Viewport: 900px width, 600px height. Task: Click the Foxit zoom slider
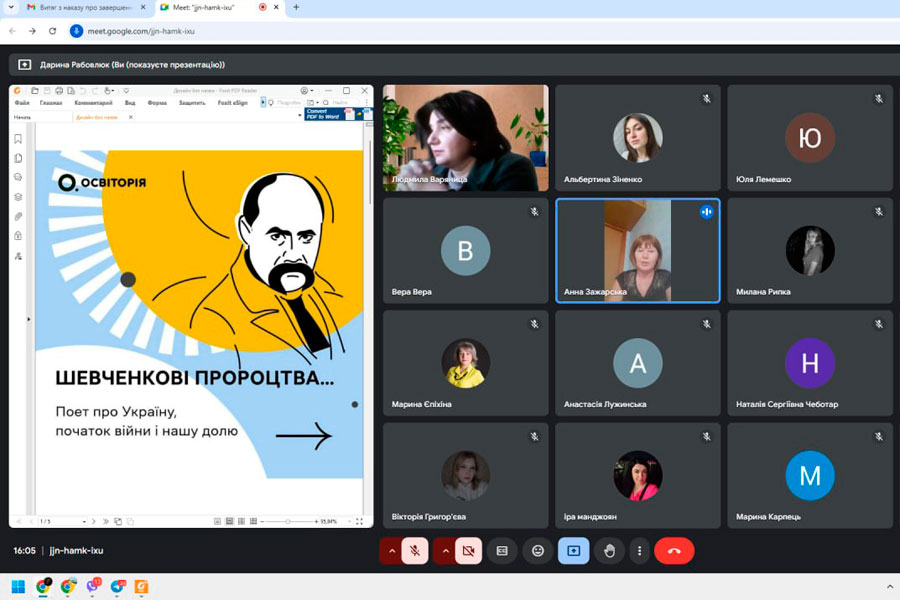coord(290,521)
